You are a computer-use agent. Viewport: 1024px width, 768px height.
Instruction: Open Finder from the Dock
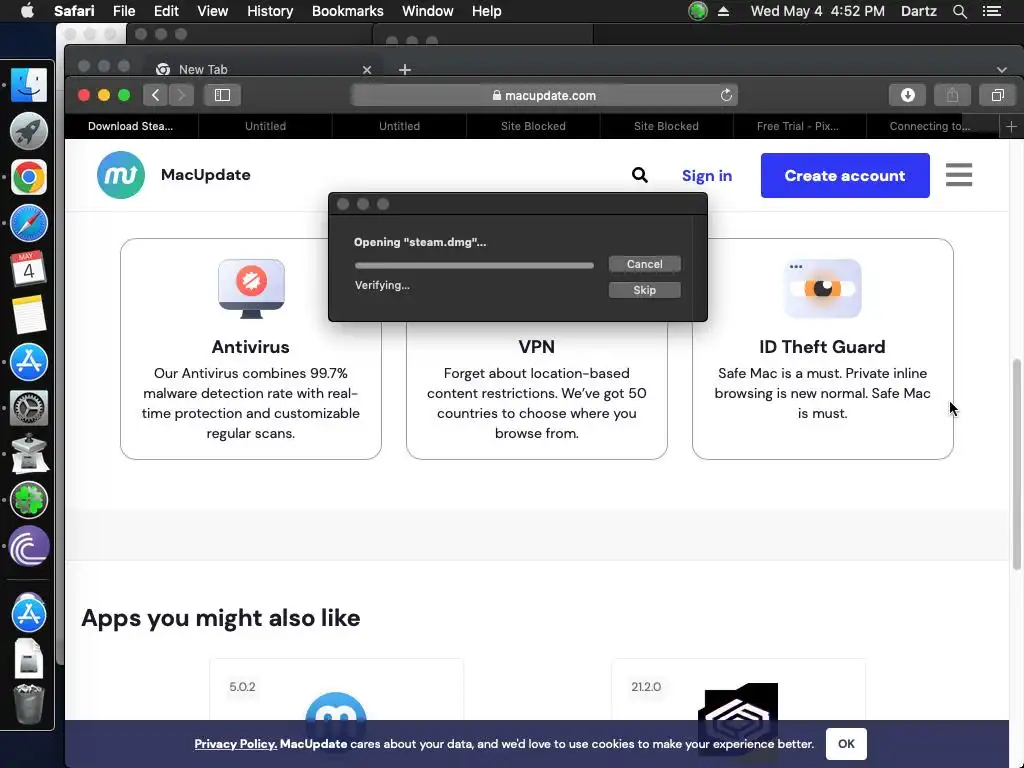coord(29,86)
